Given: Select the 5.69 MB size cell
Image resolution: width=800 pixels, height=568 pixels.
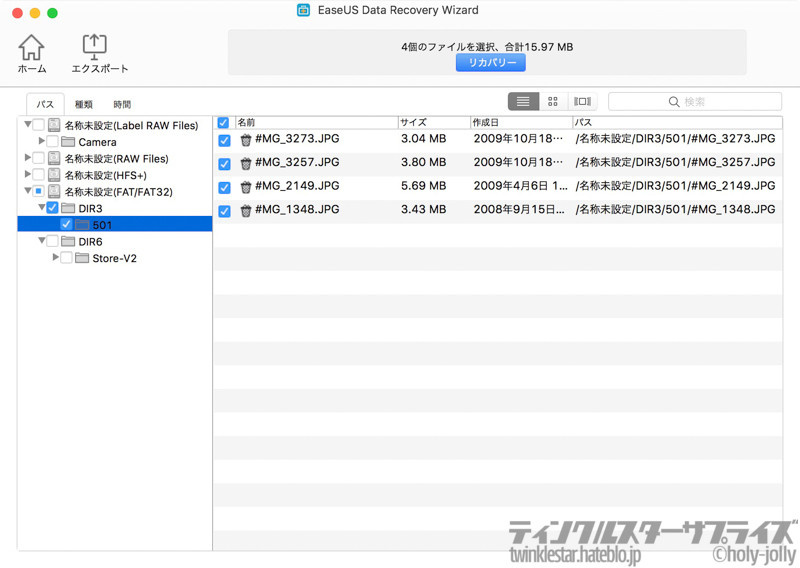Looking at the screenshot, I should tap(423, 186).
